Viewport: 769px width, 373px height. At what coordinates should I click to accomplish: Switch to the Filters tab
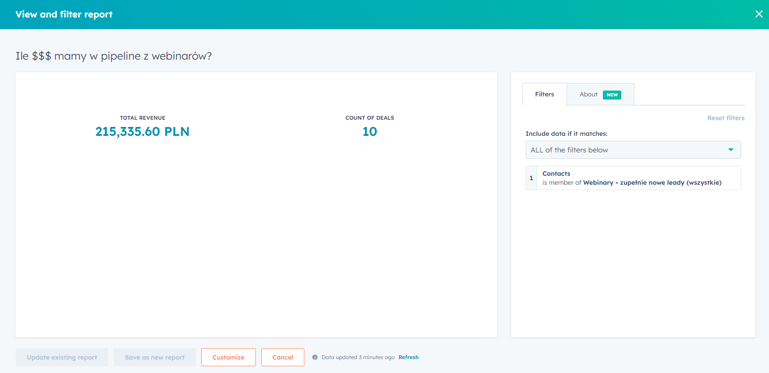[544, 94]
